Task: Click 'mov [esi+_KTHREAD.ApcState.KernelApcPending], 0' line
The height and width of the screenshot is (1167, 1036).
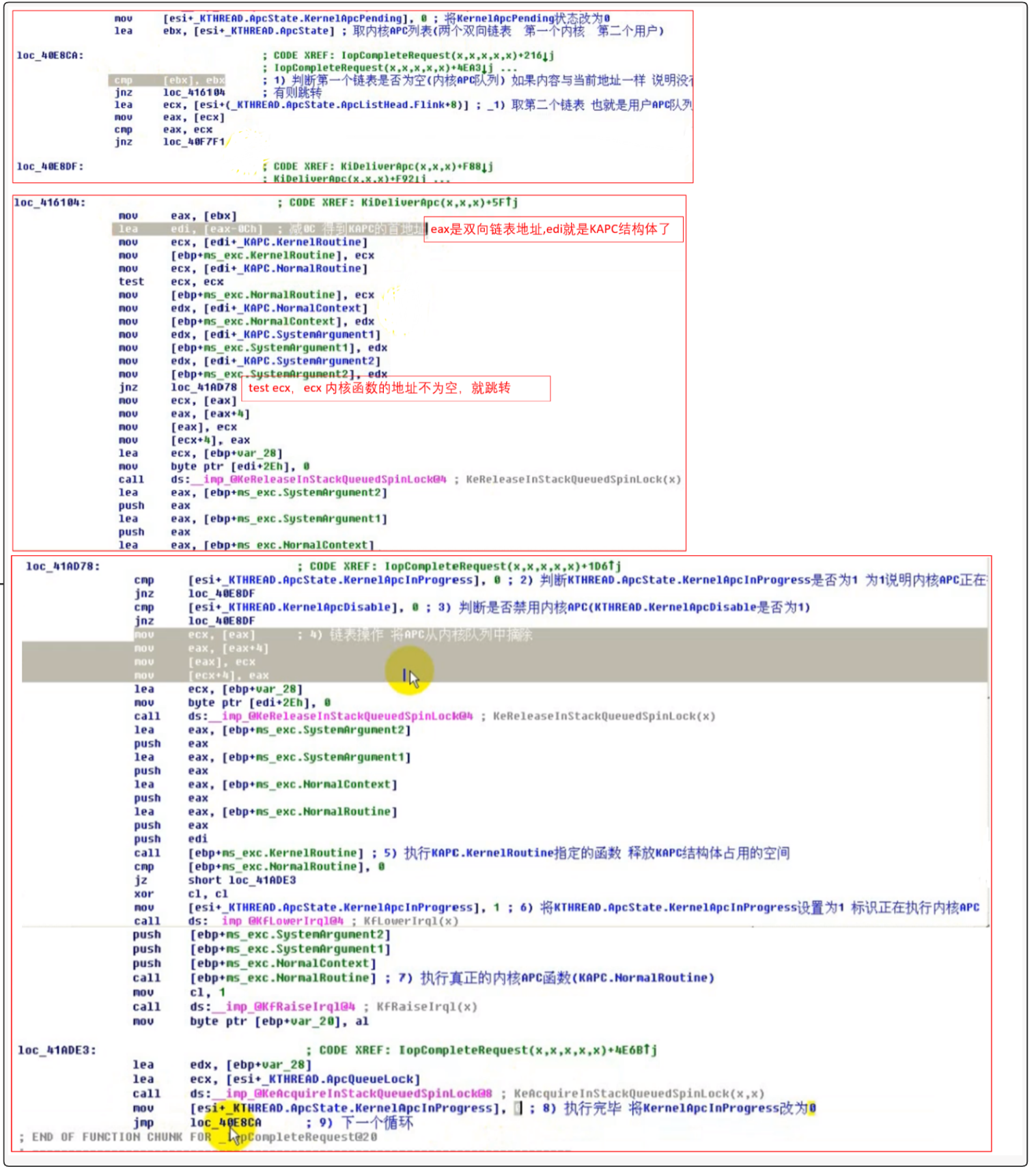Action: pos(271,18)
